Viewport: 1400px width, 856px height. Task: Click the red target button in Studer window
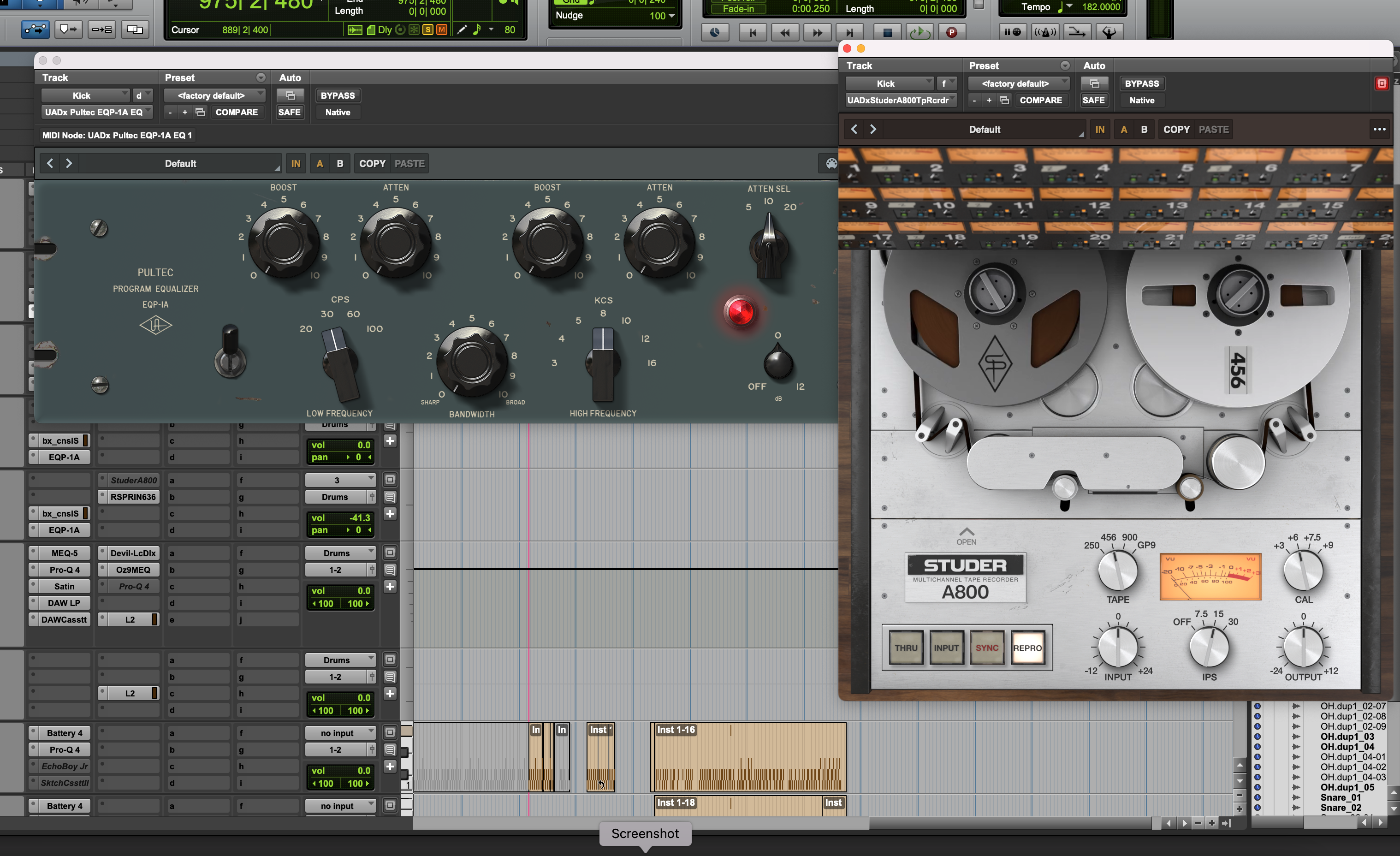point(1382,83)
